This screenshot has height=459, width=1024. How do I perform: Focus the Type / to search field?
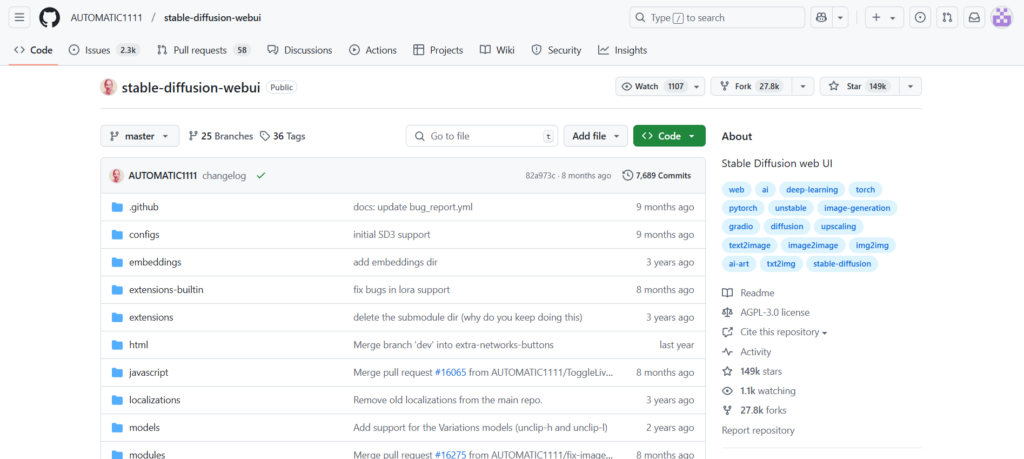[x=717, y=18]
